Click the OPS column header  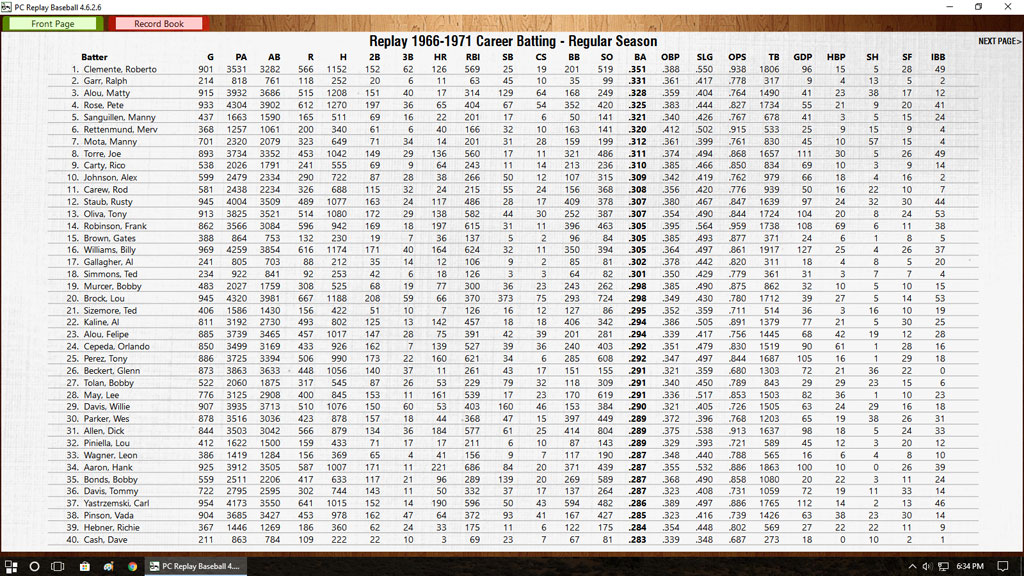[737, 57]
